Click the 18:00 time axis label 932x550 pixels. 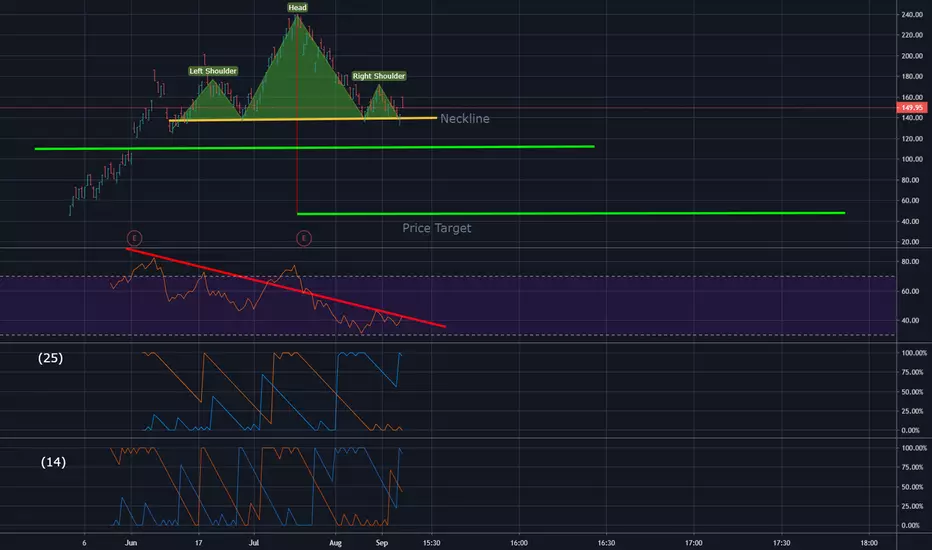coord(869,543)
